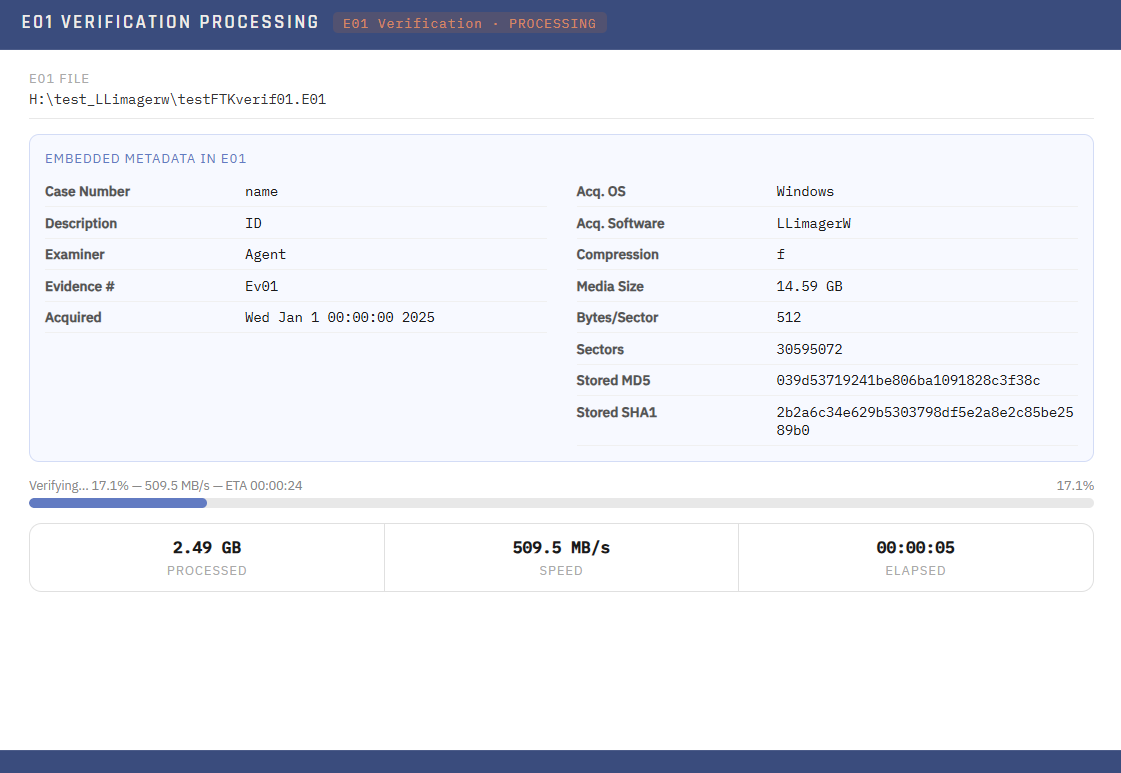Click the 'PROCESSED' stat label
1121x773 pixels.
coord(207,571)
